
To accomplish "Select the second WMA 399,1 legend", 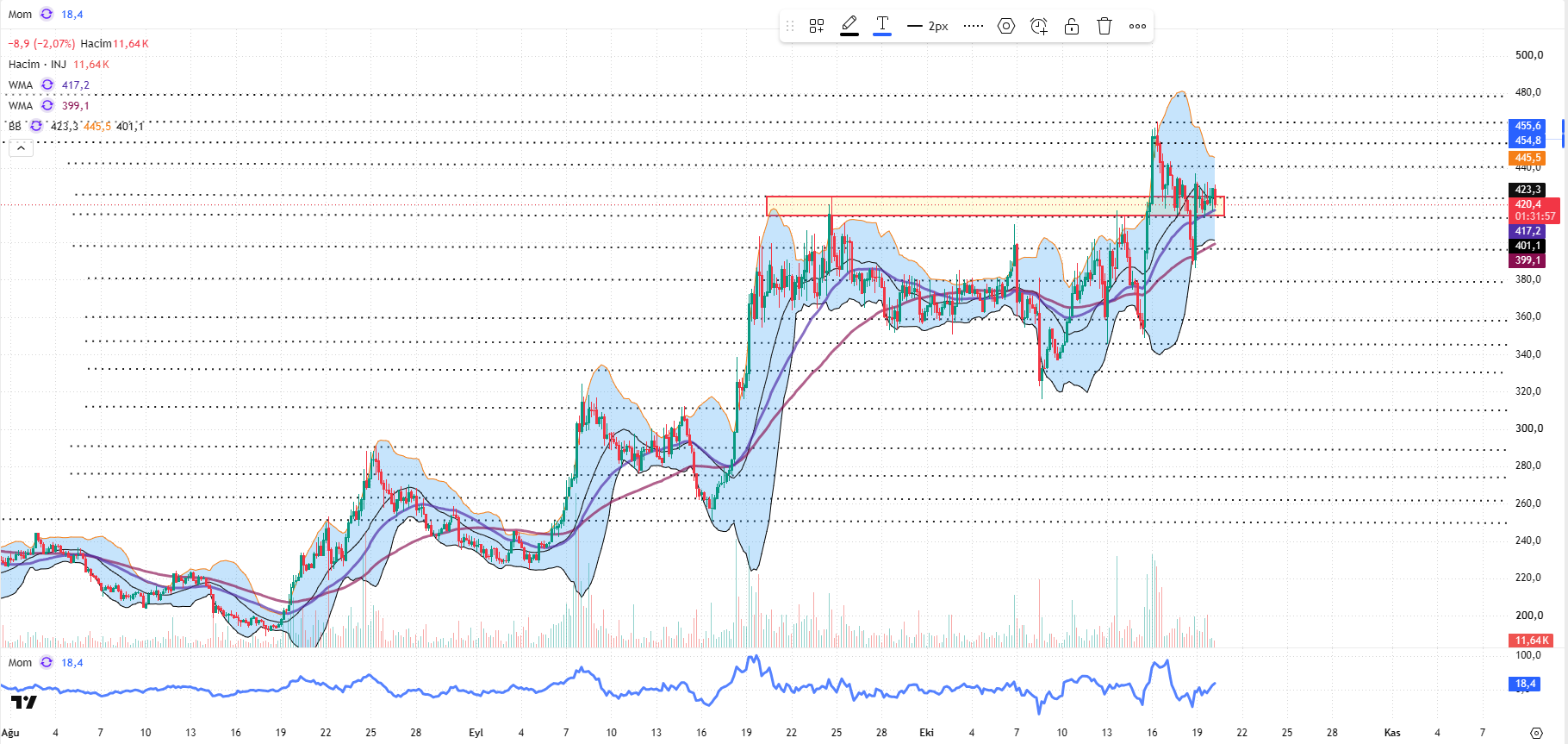I will point(49,105).
